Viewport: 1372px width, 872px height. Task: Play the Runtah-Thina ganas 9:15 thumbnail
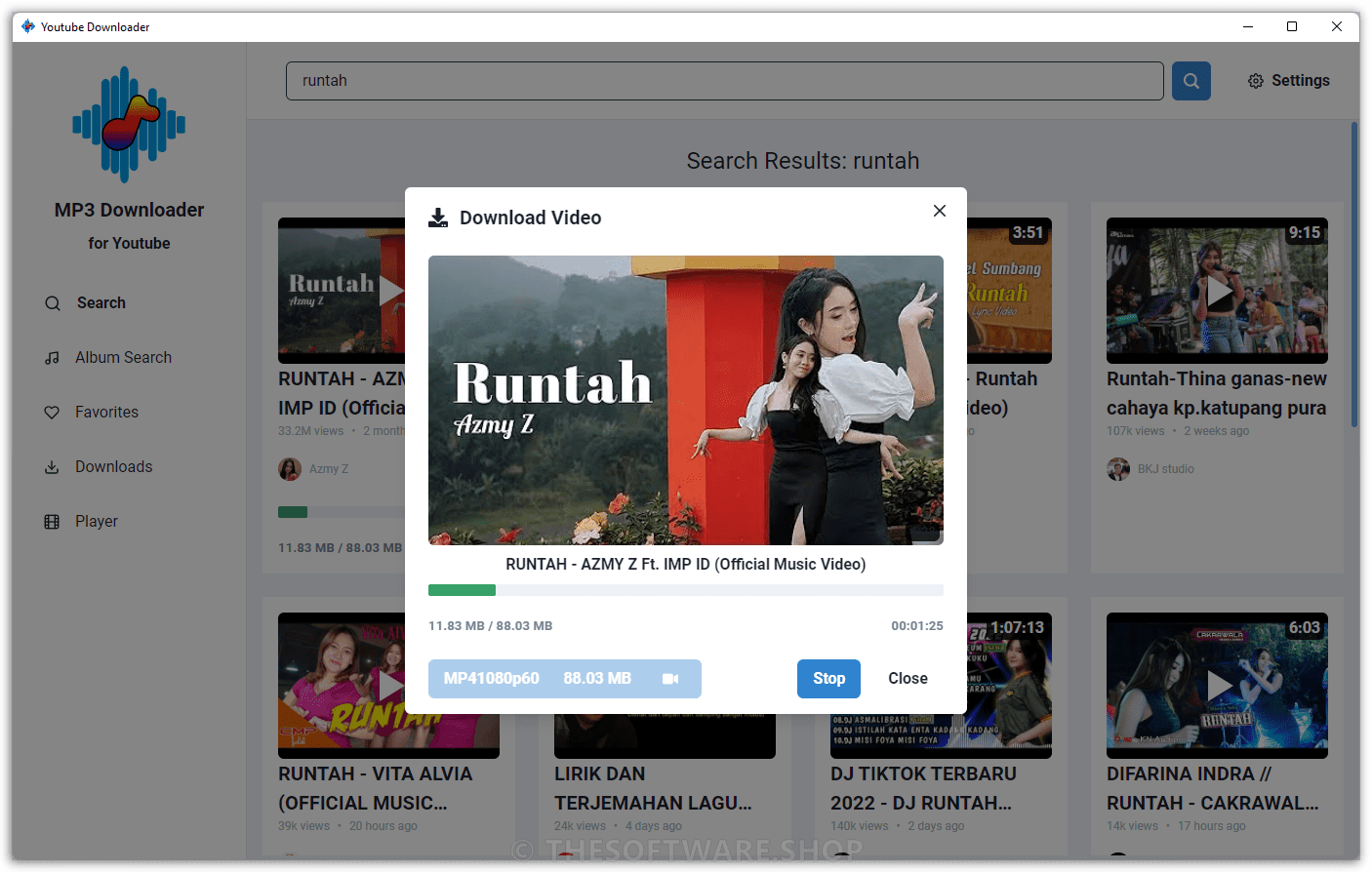(1217, 291)
